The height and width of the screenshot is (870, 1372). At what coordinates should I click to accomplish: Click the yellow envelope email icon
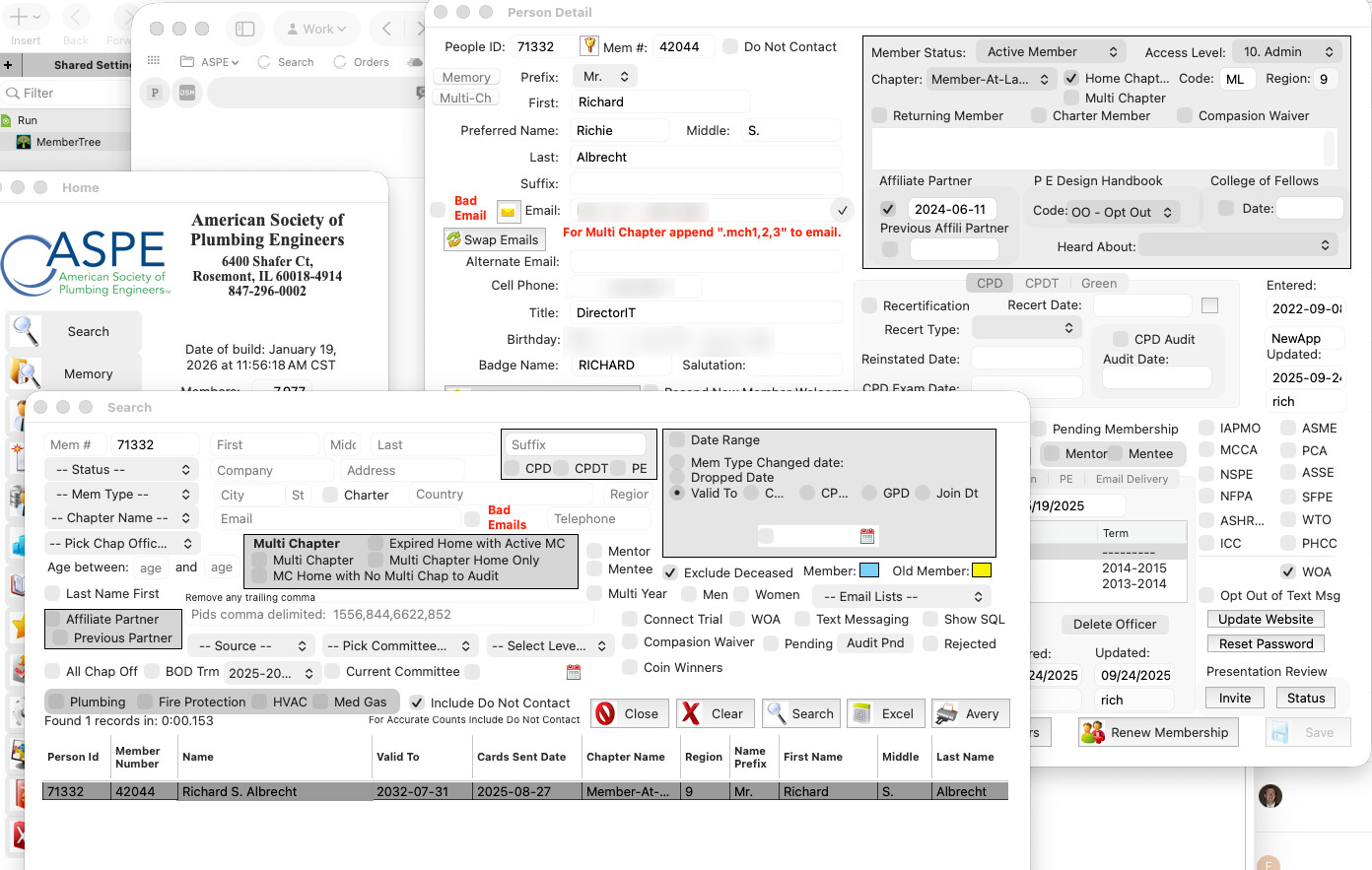[508, 211]
